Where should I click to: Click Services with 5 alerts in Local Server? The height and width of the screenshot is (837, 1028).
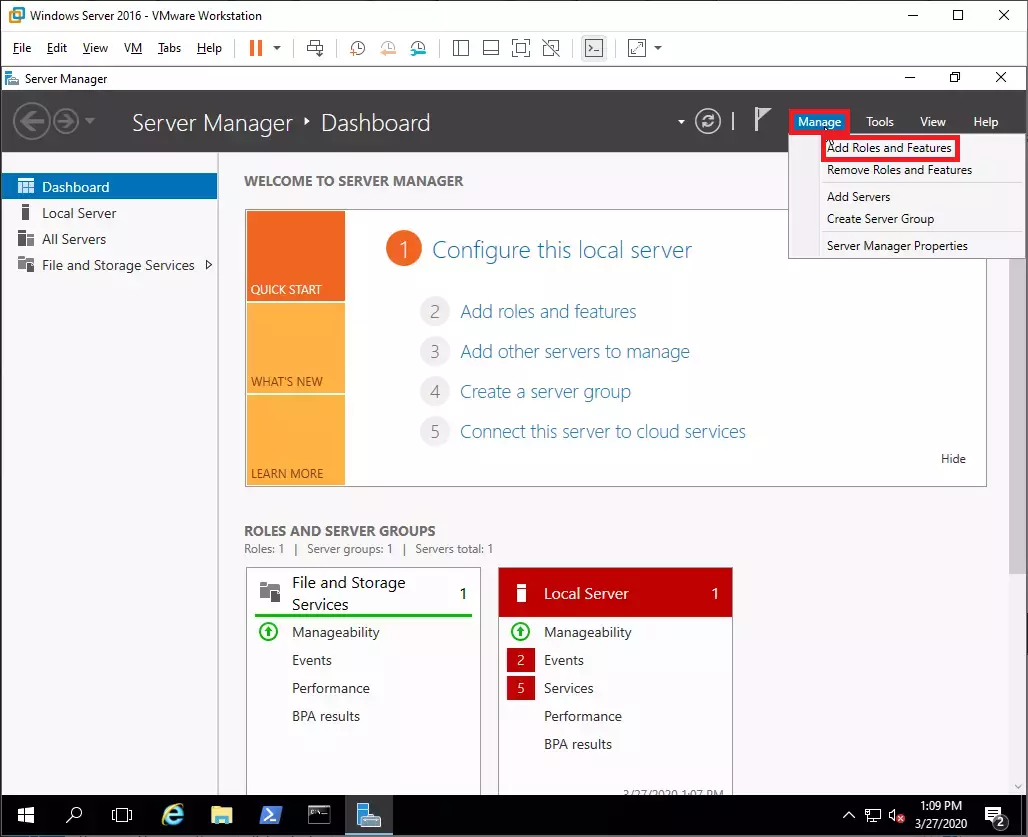point(568,689)
